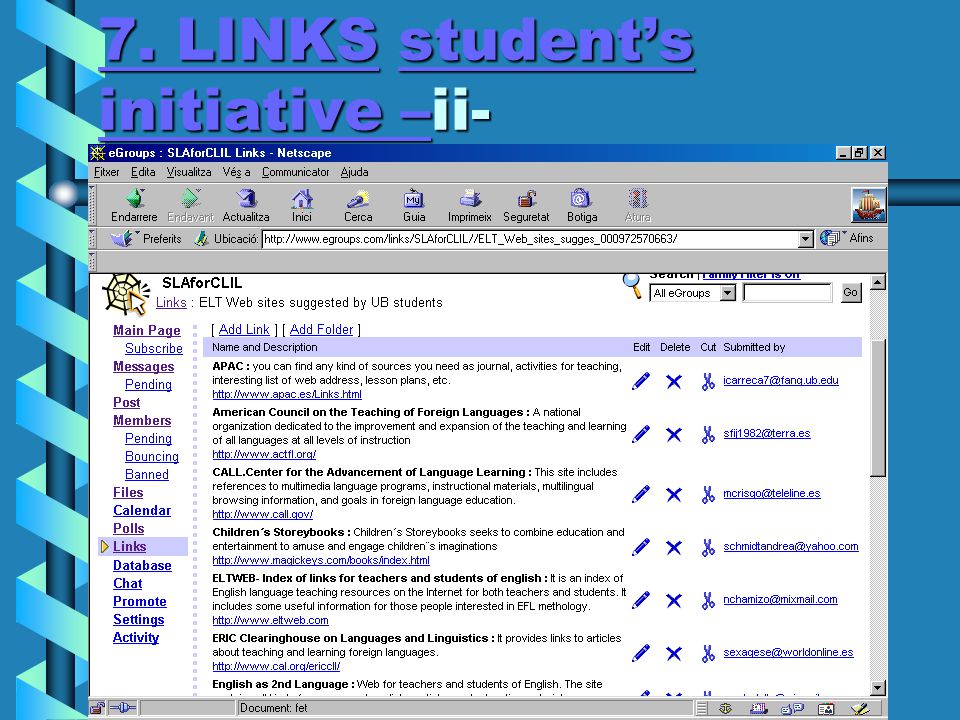Screen dimensions: 960x720
Task: Open the Communicator menu
Action: click(296, 172)
